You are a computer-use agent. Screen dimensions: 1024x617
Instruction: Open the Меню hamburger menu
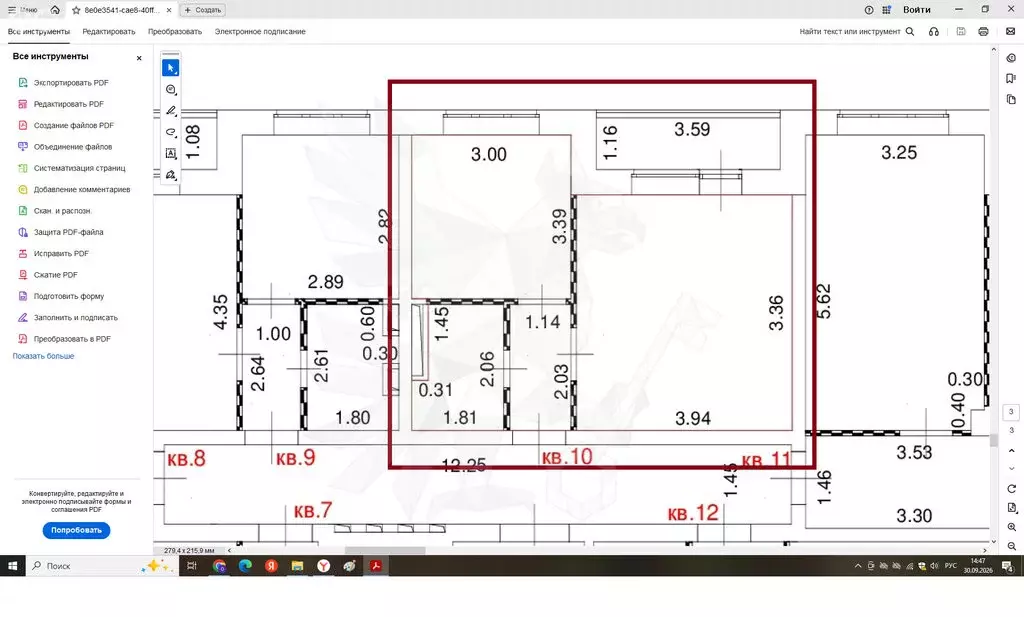point(22,10)
